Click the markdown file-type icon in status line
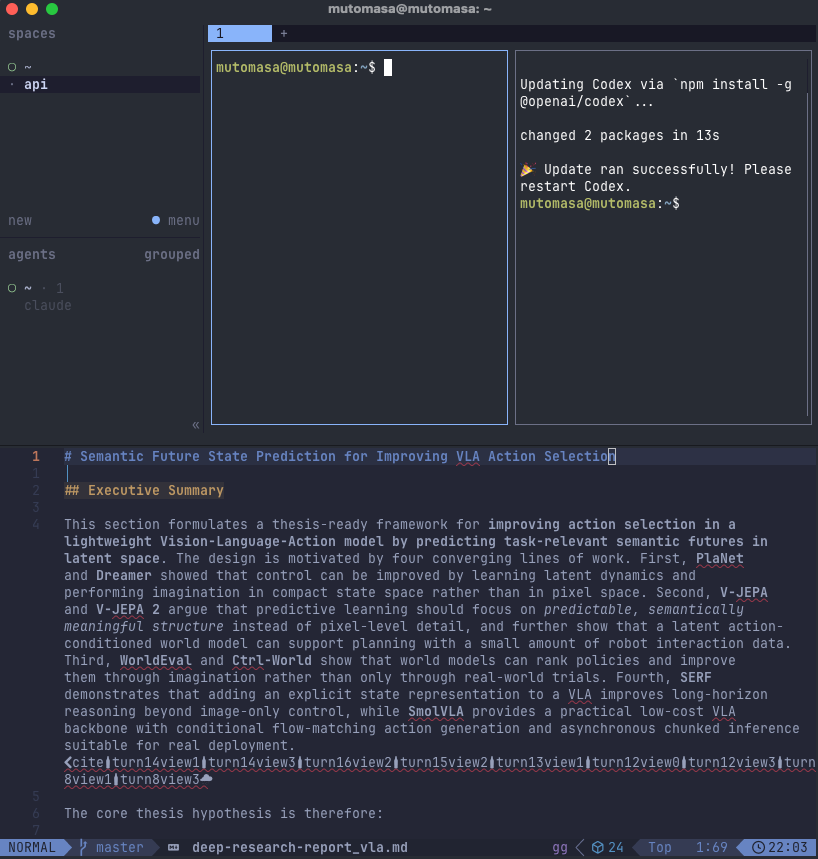 pos(173,847)
